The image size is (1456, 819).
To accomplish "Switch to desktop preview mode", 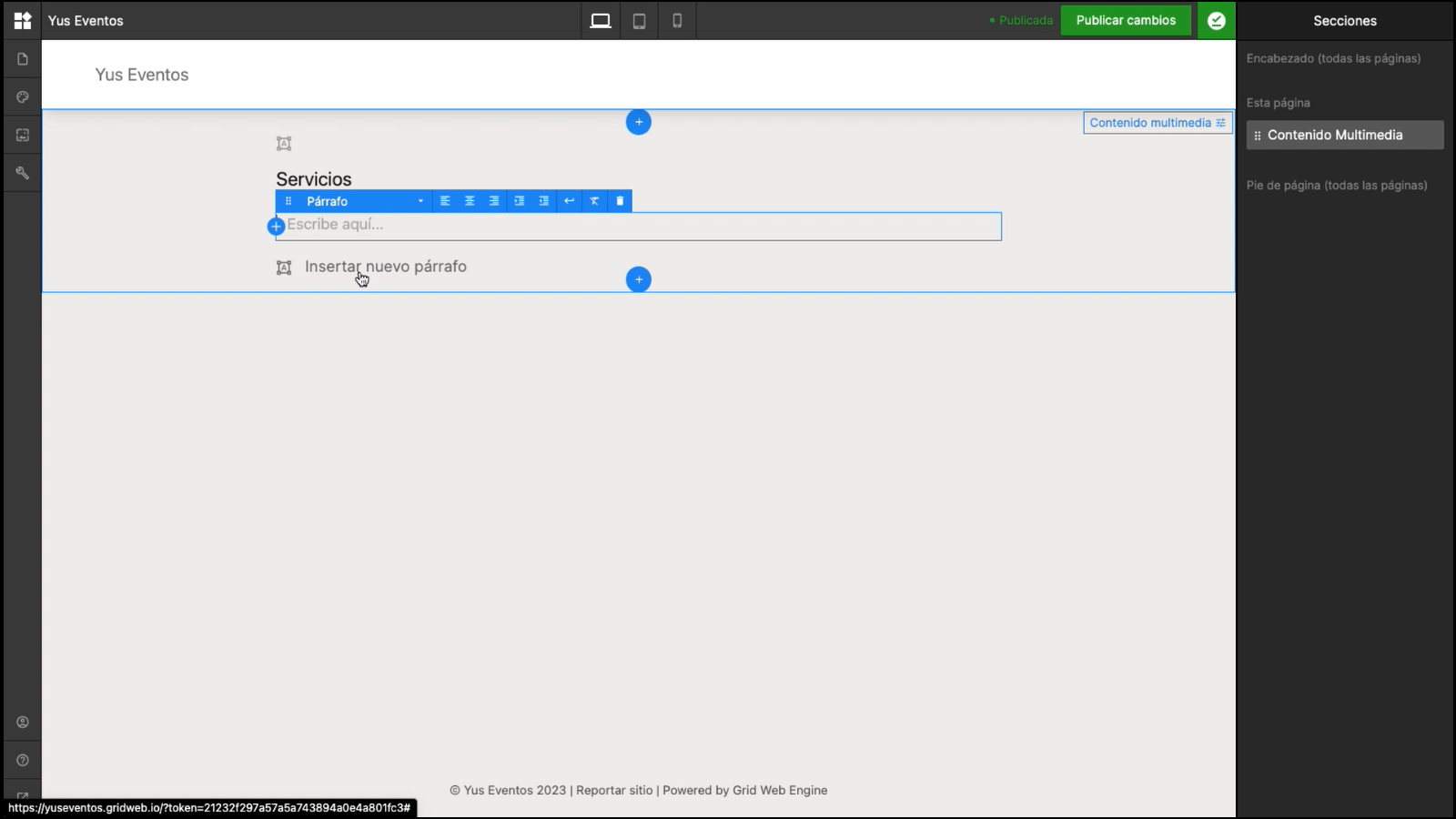I will (x=601, y=20).
